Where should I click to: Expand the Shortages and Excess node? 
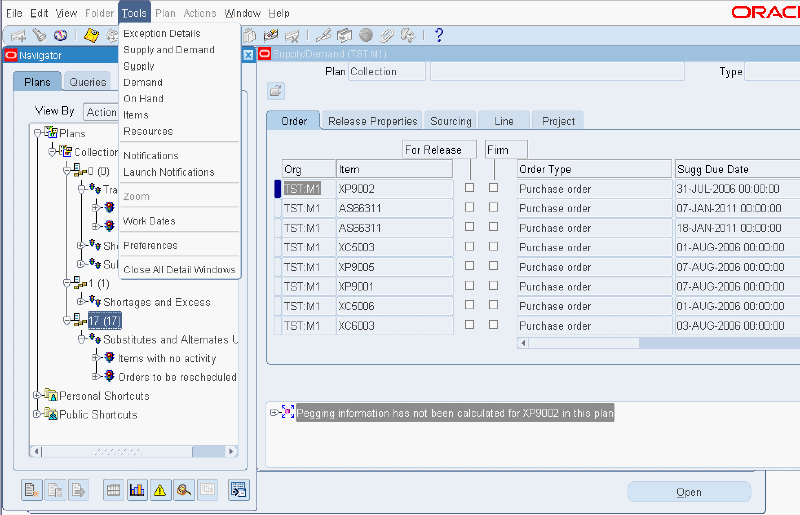point(81,302)
